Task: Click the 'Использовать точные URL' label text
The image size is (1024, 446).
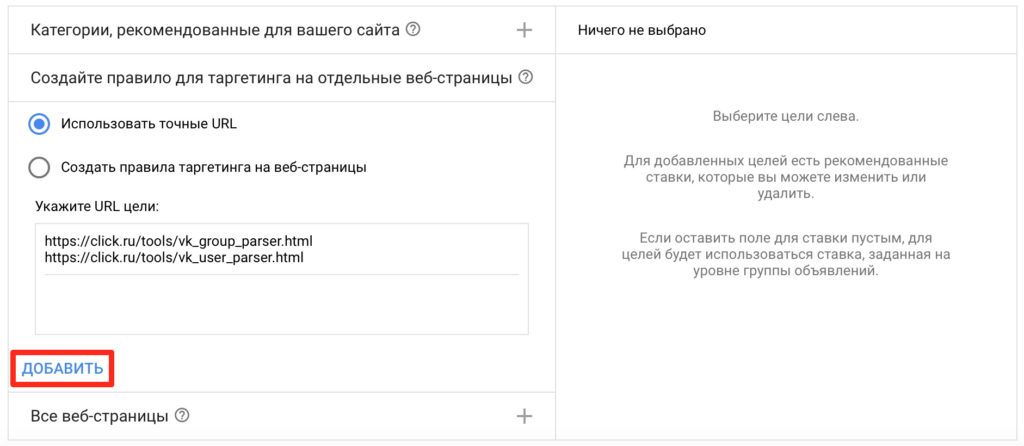Action: 149,124
